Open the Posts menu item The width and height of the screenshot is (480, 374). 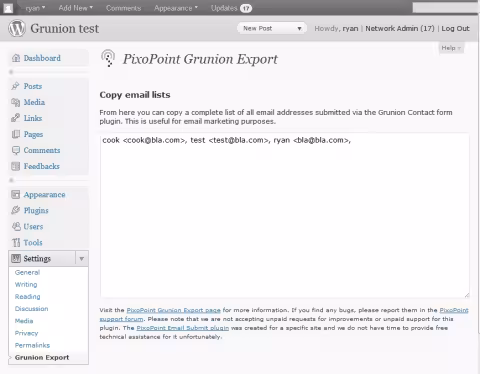pos(33,86)
